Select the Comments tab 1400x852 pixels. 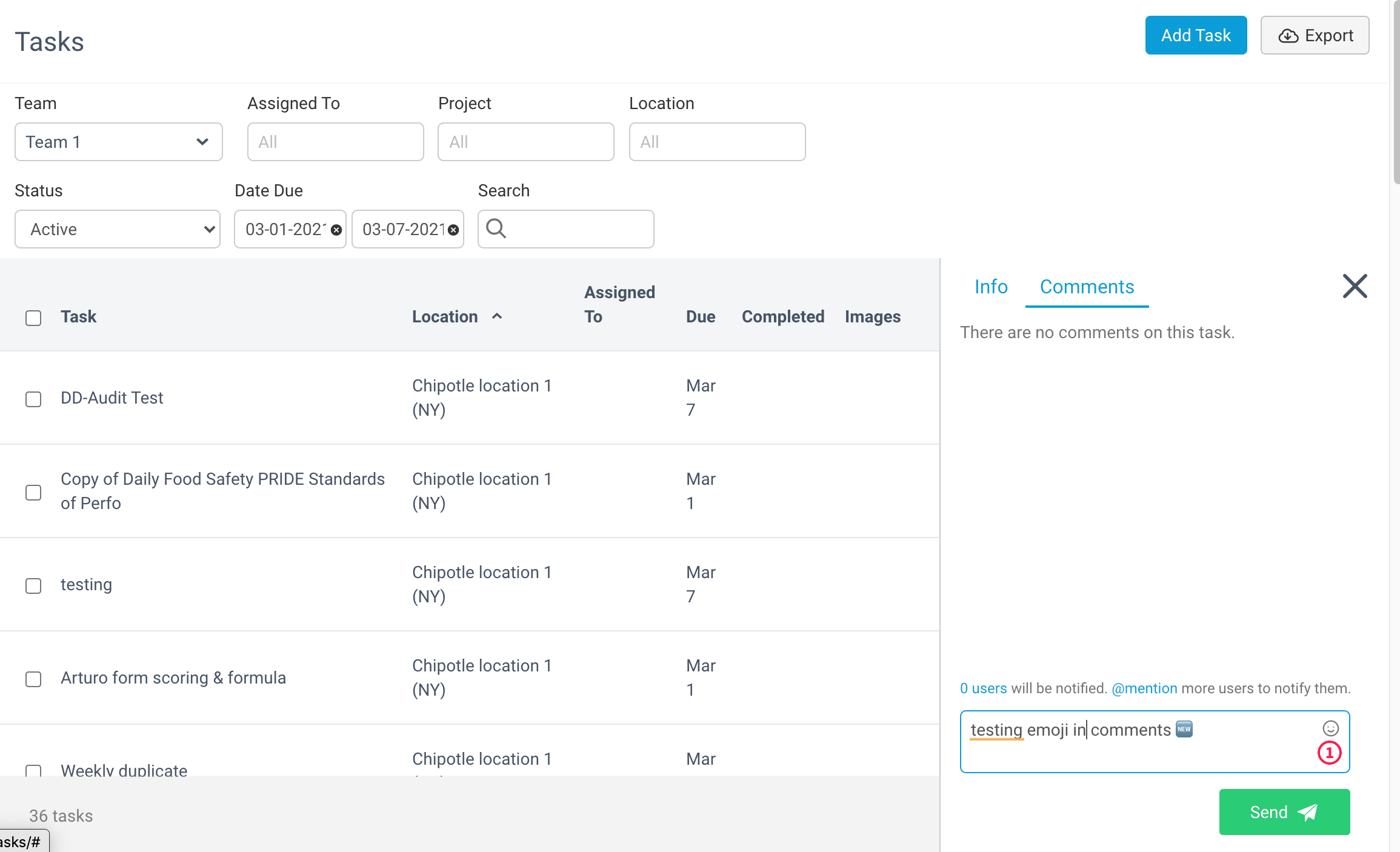click(1087, 286)
